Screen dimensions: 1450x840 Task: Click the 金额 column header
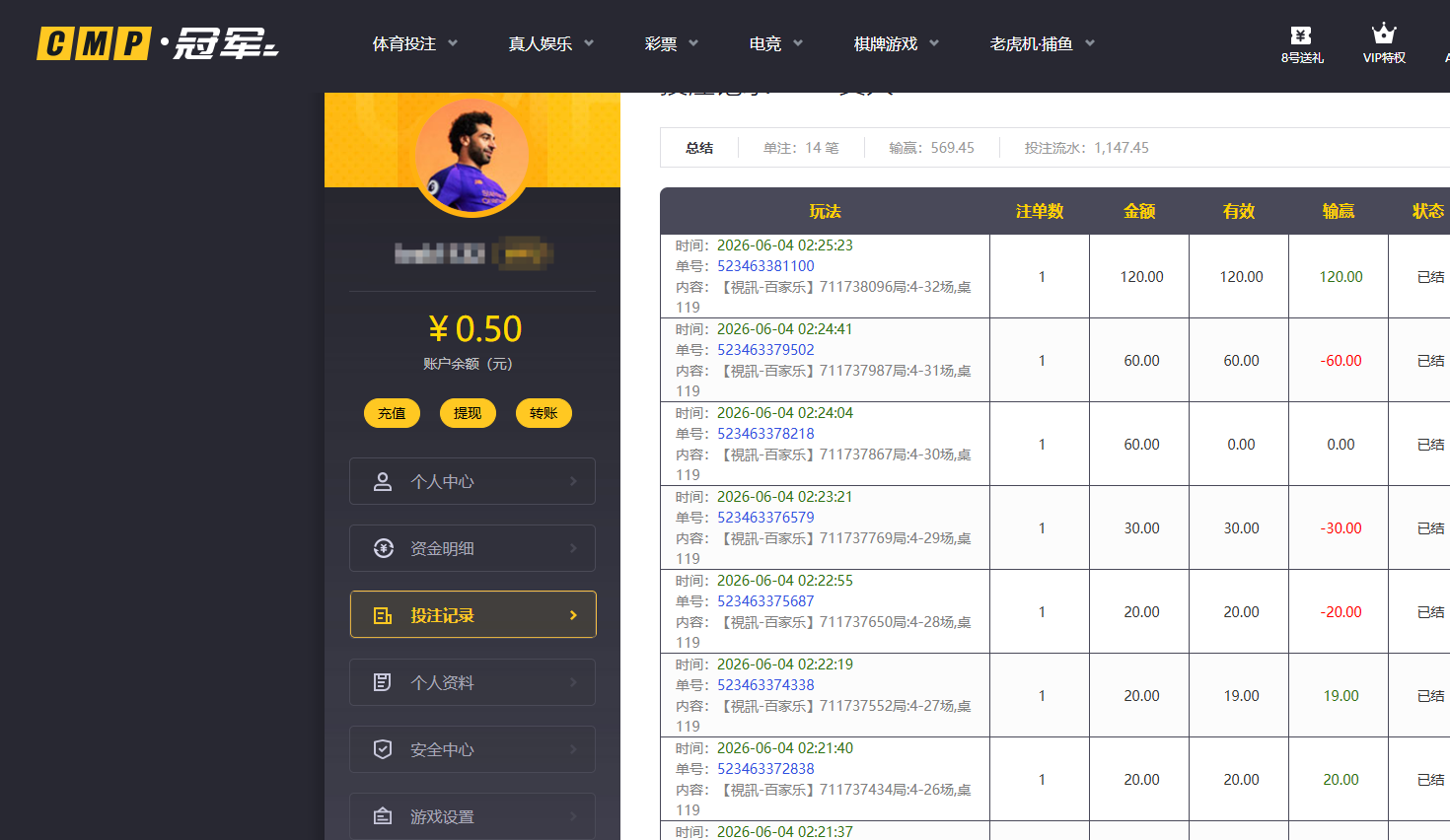1139,211
